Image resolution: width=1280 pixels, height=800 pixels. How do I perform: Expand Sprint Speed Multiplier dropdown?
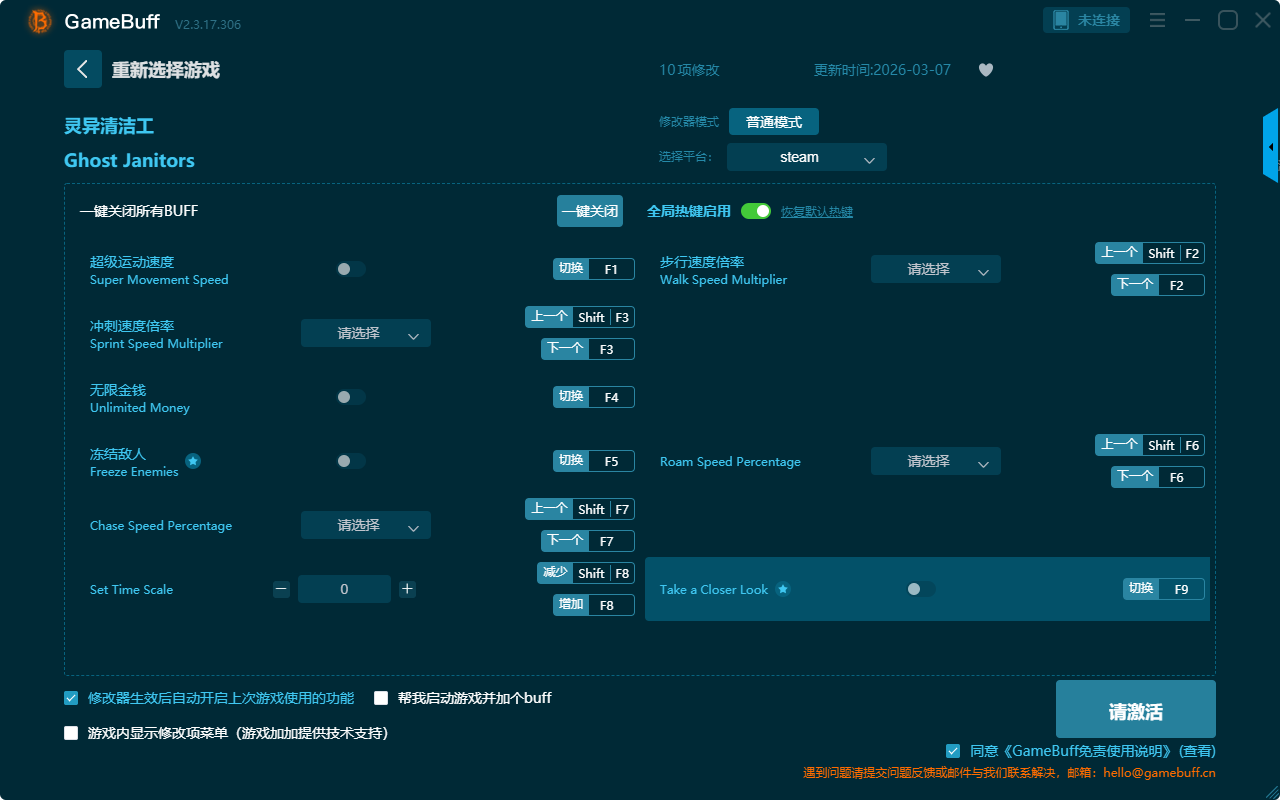(x=366, y=333)
